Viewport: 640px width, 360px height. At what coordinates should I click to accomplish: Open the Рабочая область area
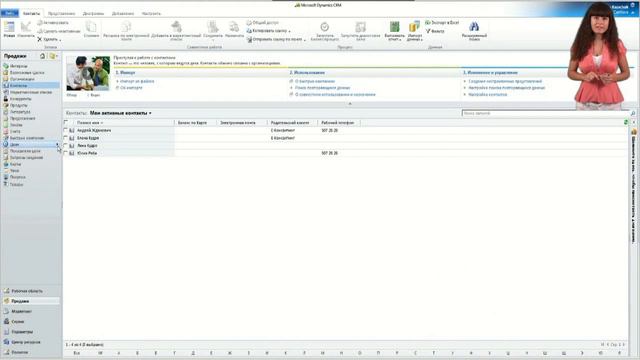tap(27, 291)
